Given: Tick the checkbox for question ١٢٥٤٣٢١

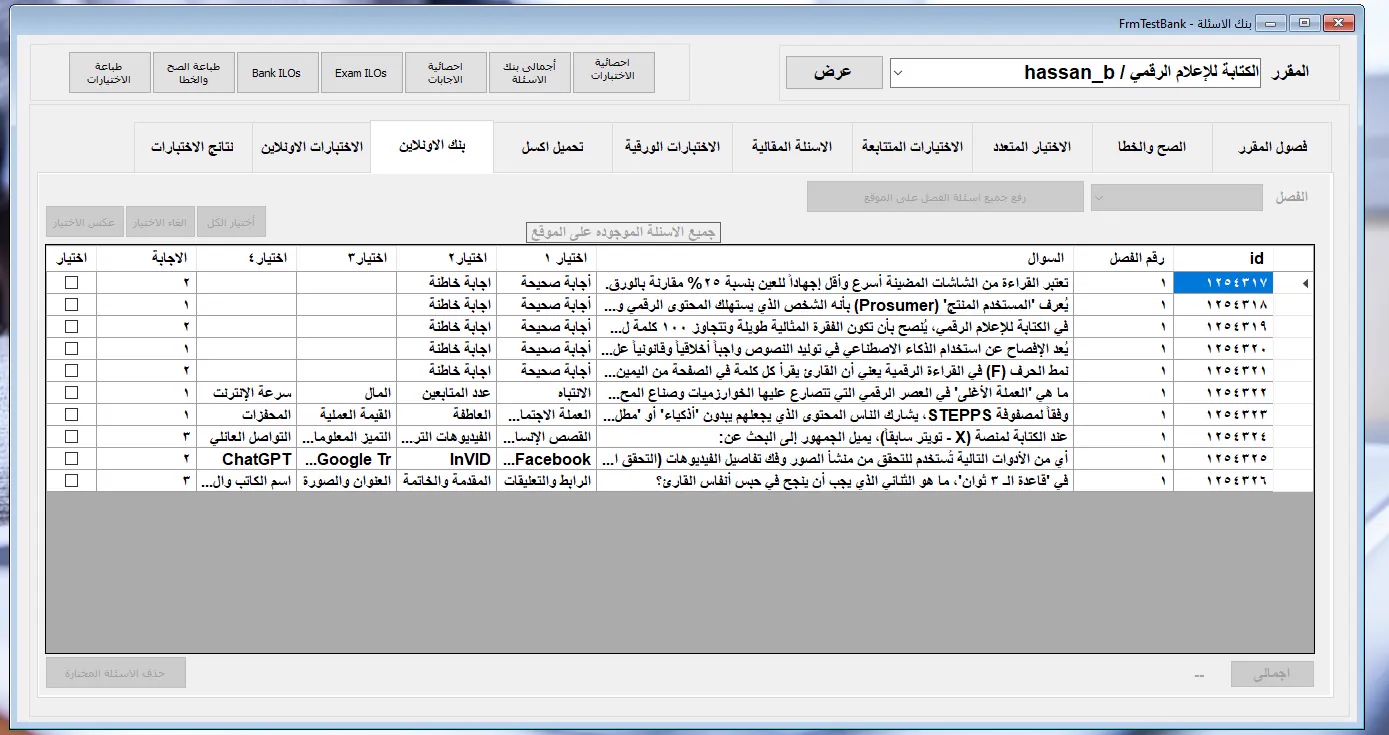Looking at the screenshot, I should pos(71,370).
